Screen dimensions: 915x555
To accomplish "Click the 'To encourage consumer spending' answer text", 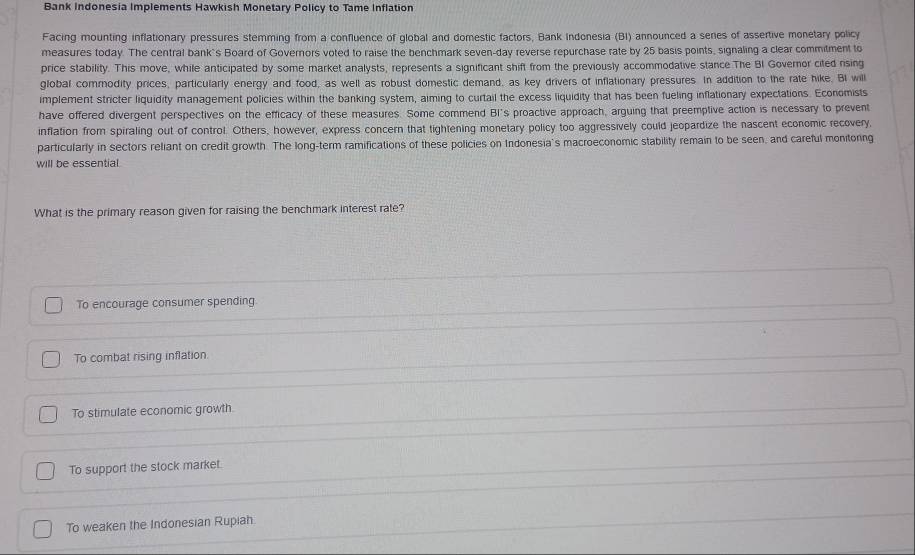I will point(166,302).
